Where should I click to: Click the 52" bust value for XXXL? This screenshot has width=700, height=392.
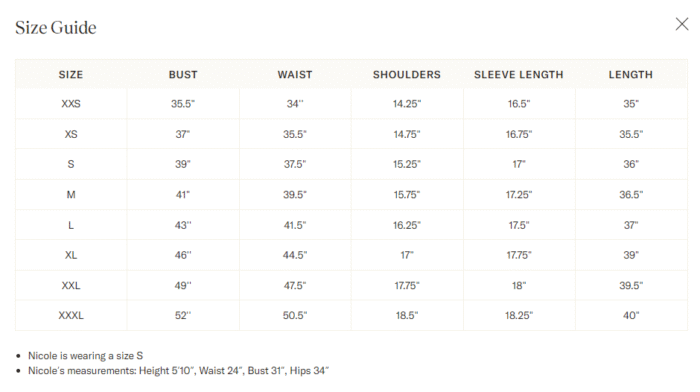183,315
